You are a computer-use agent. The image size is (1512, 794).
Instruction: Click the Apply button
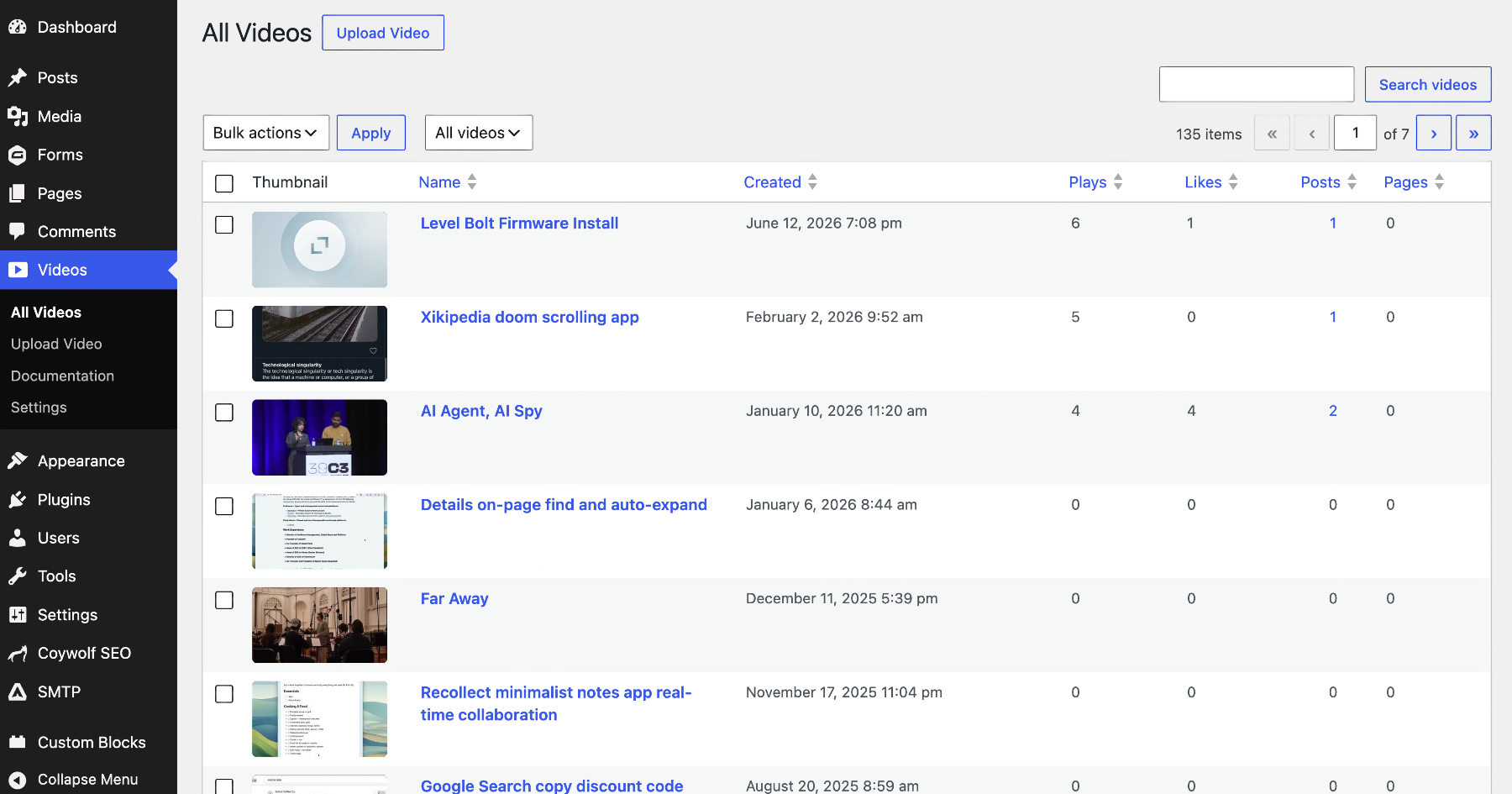tap(371, 133)
